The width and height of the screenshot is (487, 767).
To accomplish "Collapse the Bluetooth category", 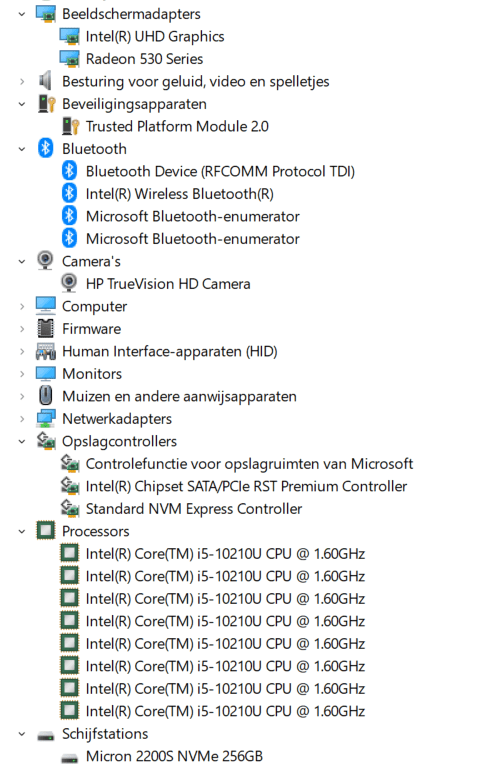I will coord(22,149).
